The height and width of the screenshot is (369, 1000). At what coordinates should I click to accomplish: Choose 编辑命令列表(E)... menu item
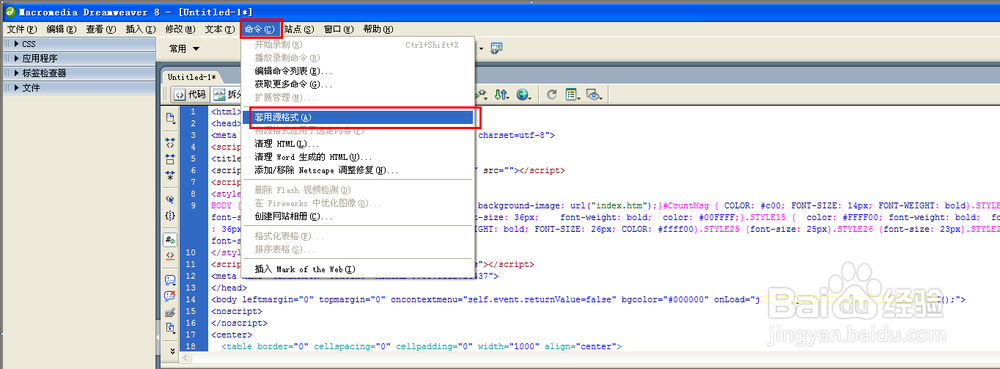tap(358, 71)
